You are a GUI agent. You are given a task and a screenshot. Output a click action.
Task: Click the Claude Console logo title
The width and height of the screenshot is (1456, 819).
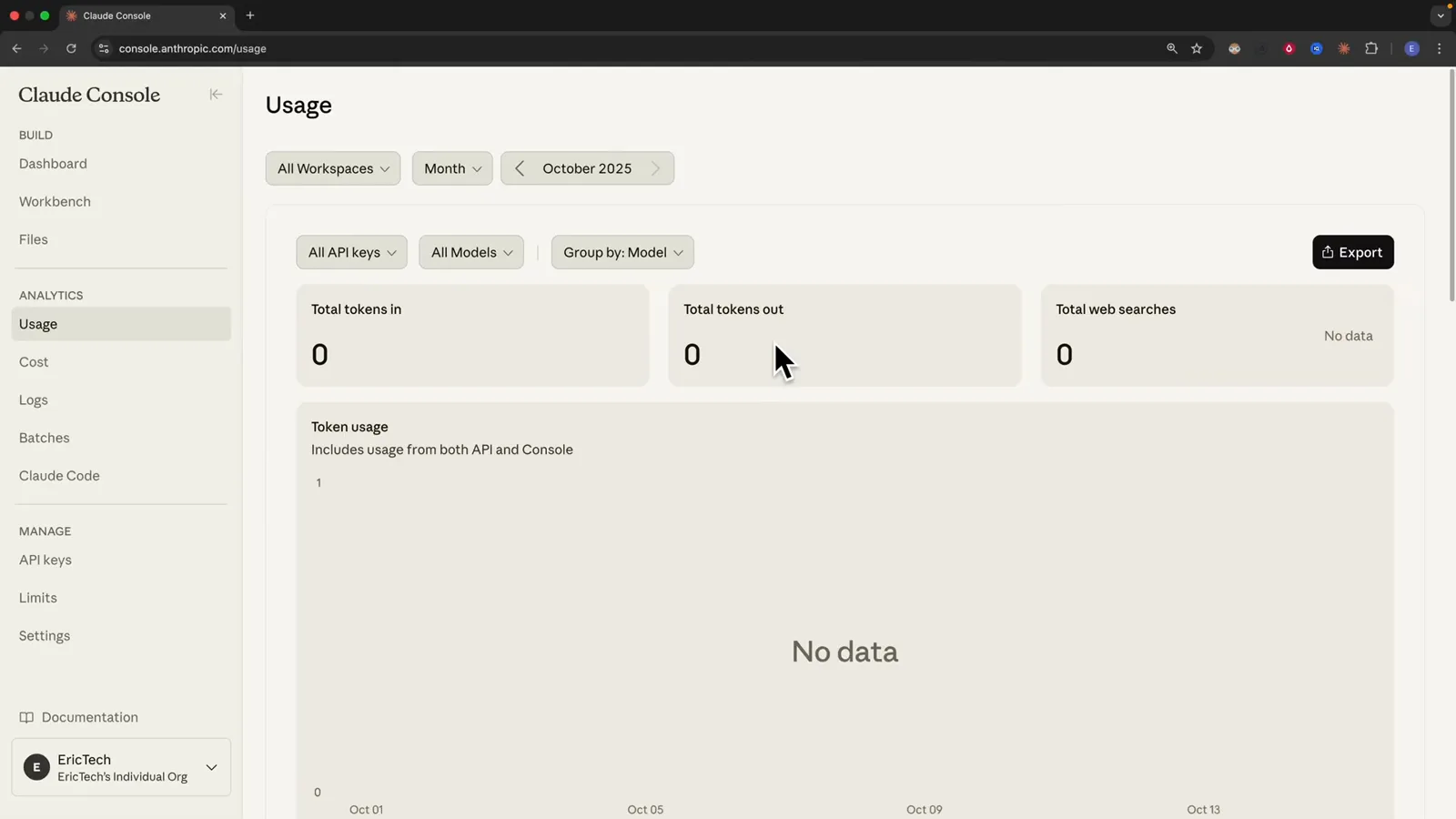[x=89, y=95]
